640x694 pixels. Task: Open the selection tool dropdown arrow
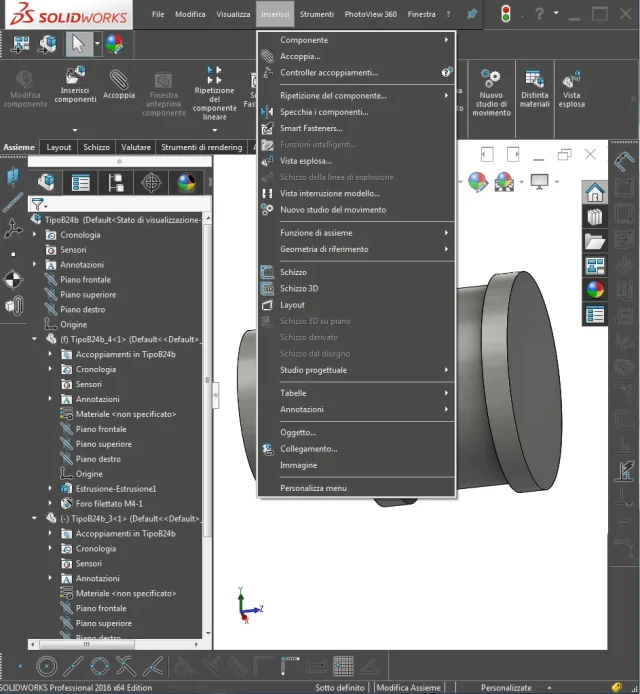[97, 44]
